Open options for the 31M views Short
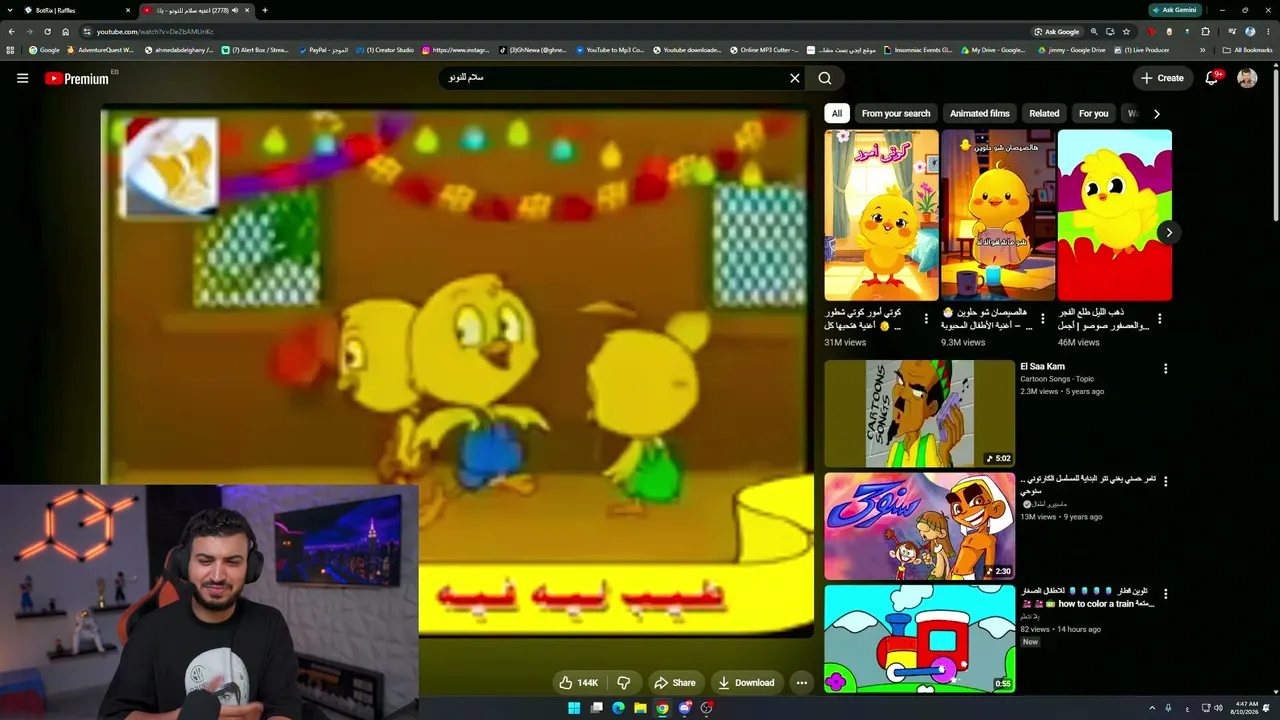This screenshot has height=720, width=1280. click(926, 319)
